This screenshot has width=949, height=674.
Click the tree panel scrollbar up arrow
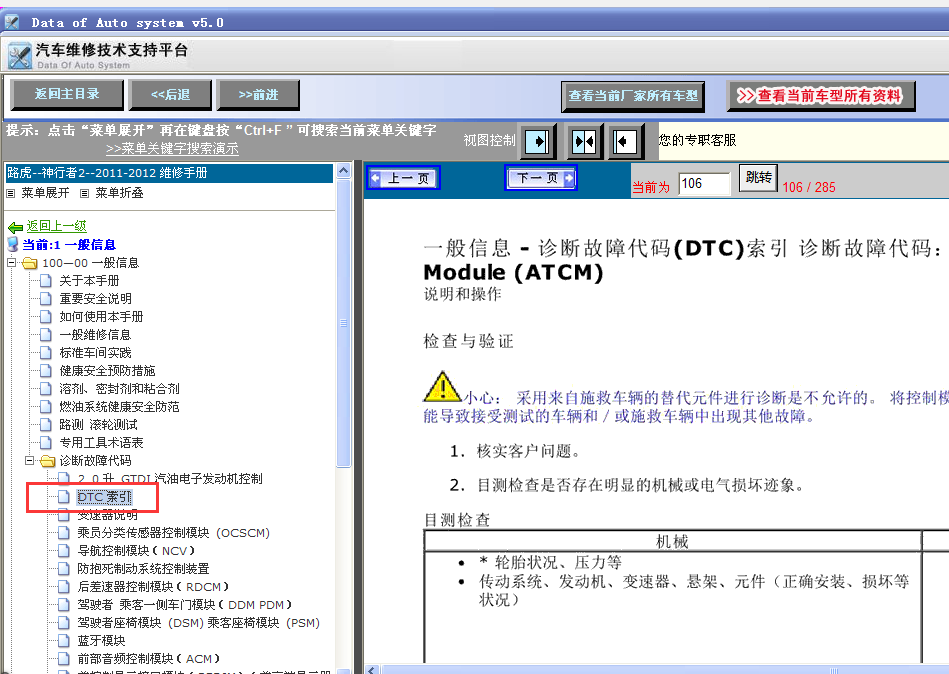[x=343, y=171]
